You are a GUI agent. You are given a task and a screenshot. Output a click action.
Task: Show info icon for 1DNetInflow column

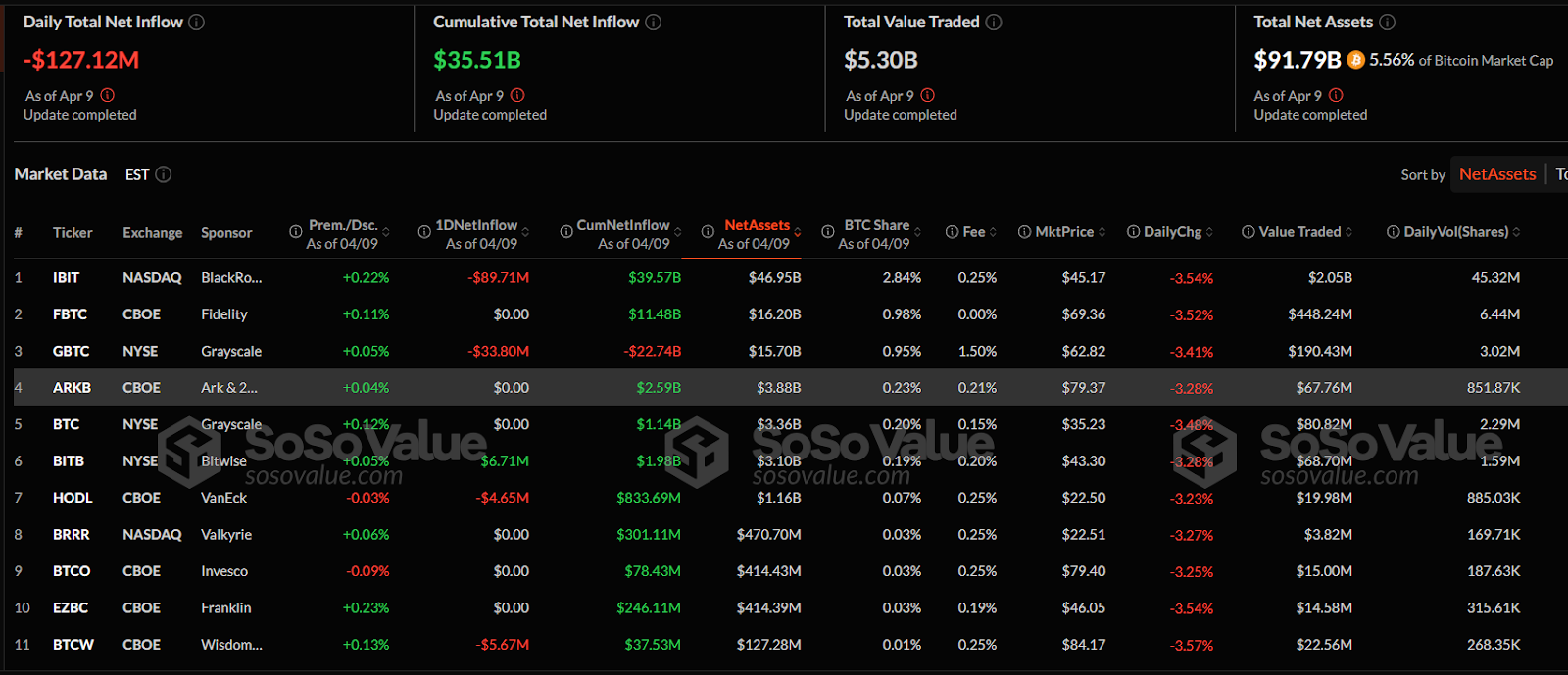point(424,232)
